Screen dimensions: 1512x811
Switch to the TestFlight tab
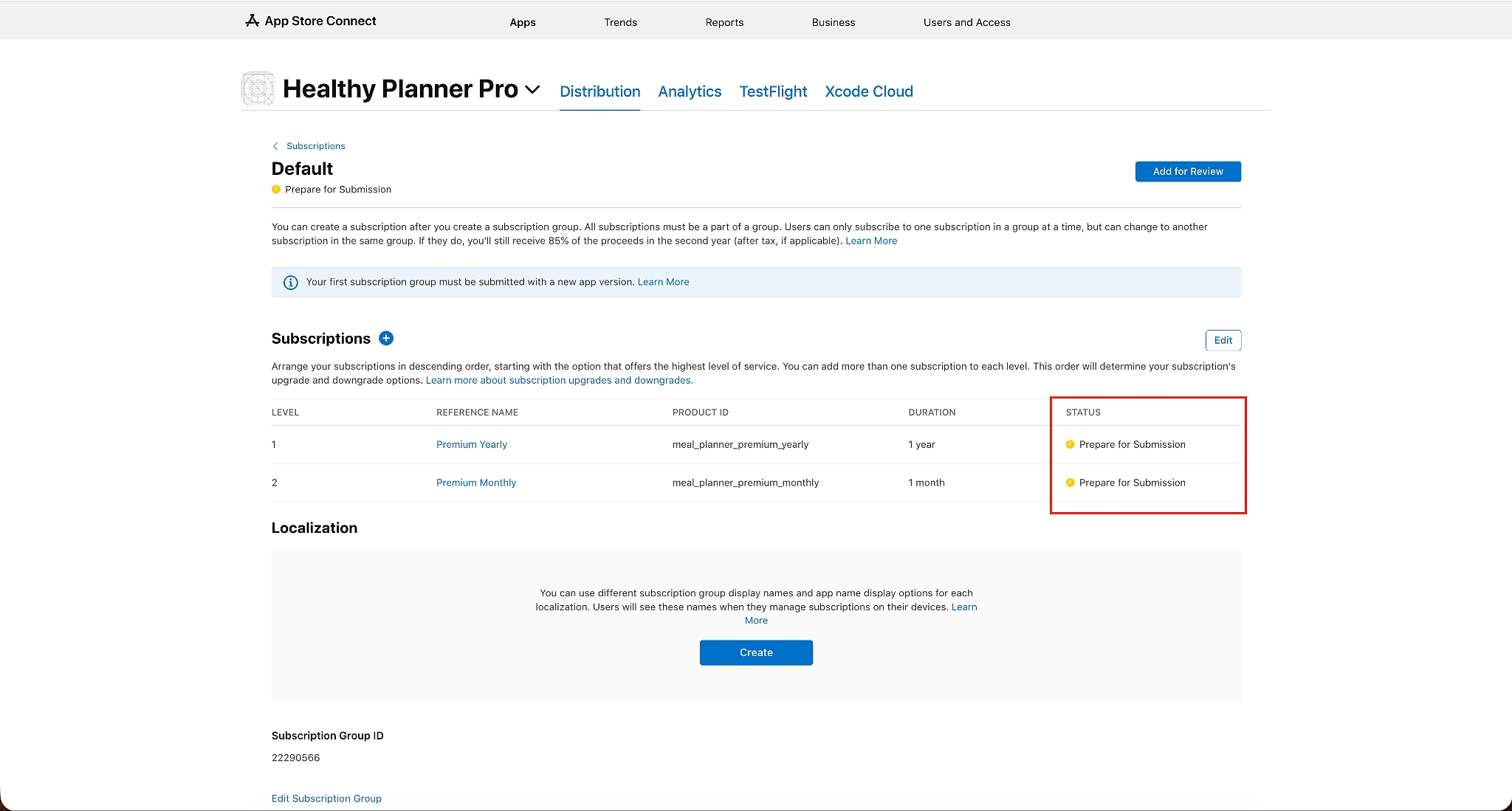[773, 92]
